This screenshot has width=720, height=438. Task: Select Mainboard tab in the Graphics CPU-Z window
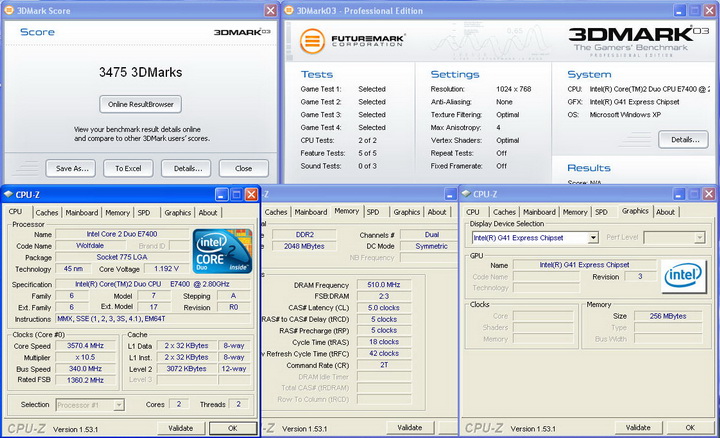click(x=540, y=212)
